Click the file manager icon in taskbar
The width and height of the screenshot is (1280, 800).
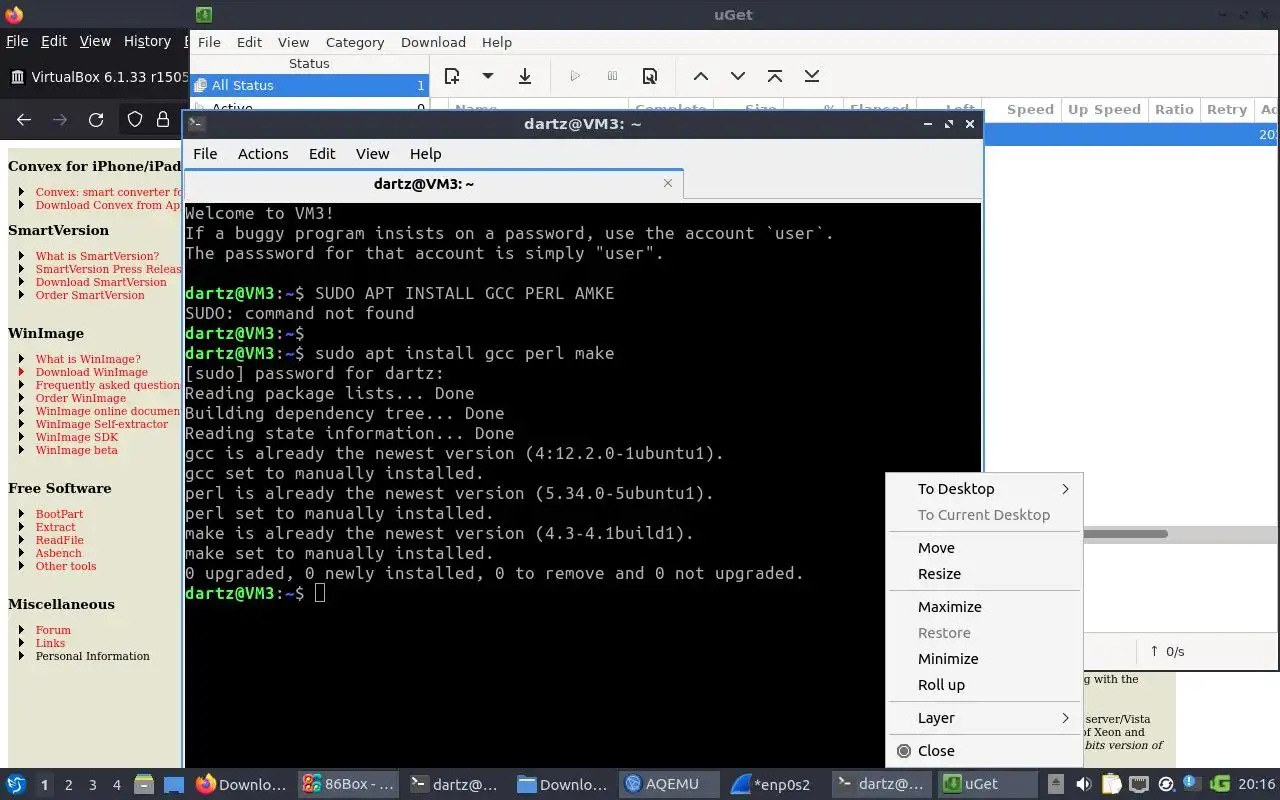(143, 784)
